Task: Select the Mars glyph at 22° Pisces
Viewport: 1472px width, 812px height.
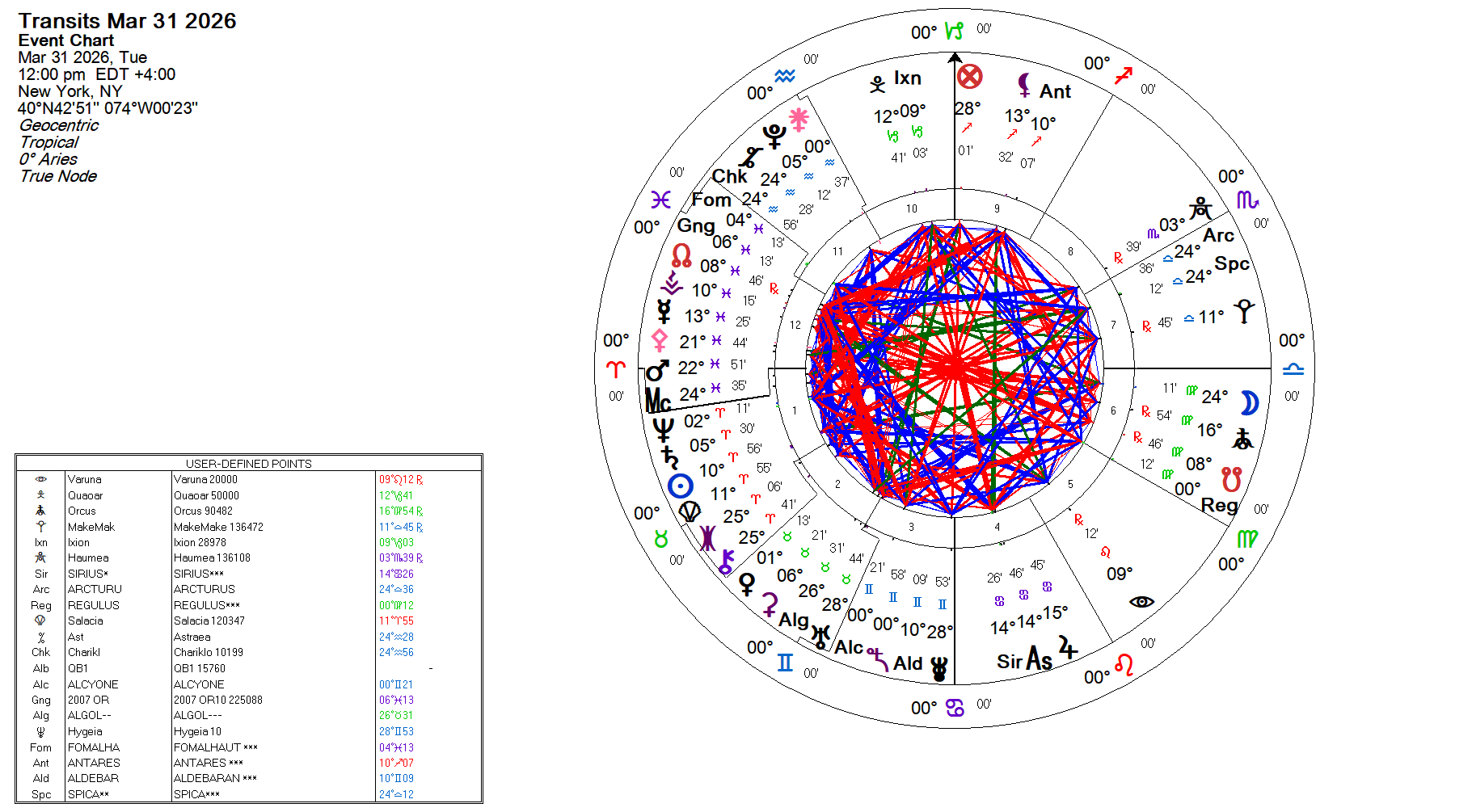Action: (657, 371)
